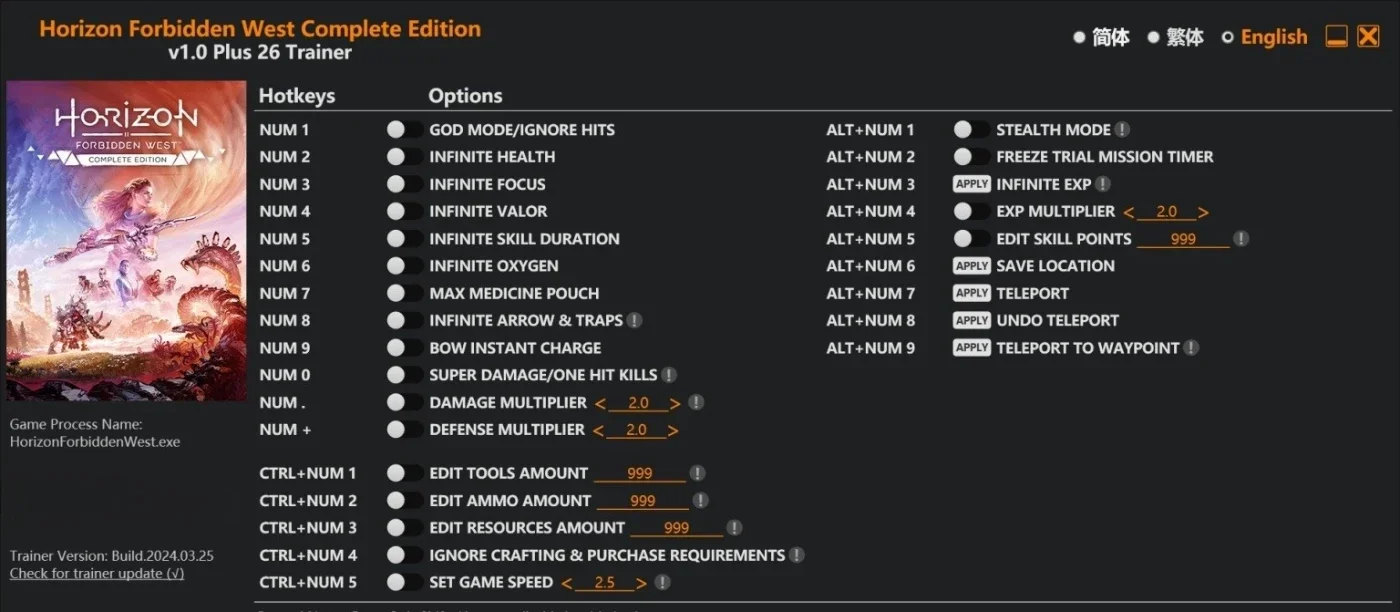Click the info icon next to Edit Resources Amount
Image resolution: width=1400 pixels, height=612 pixels.
point(734,528)
